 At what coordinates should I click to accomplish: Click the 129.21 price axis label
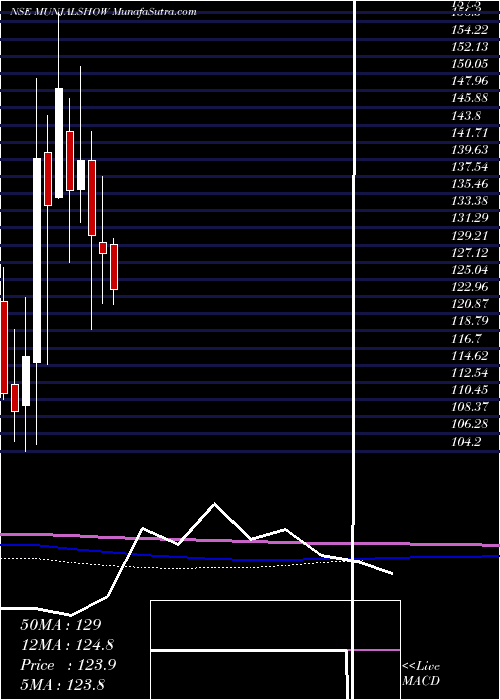(x=470, y=235)
